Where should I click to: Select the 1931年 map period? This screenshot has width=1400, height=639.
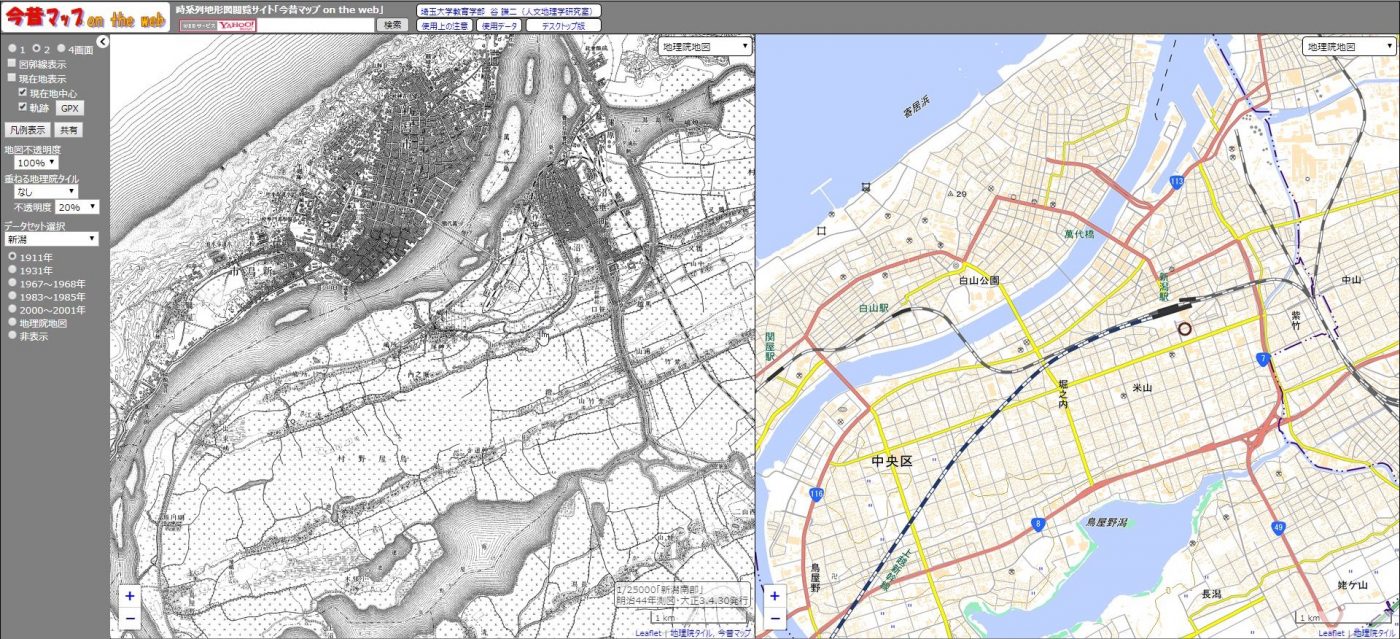tap(12, 271)
